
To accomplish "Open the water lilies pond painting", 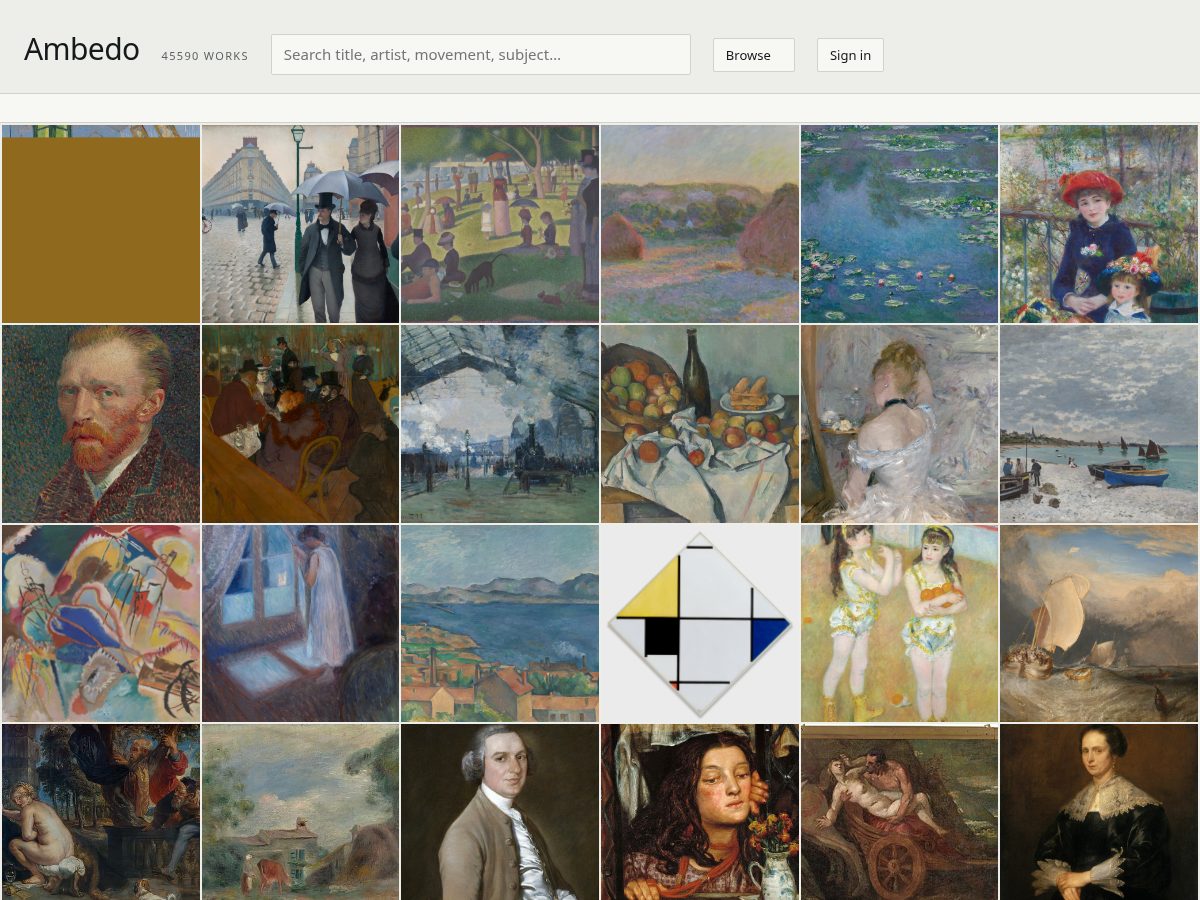I will [x=900, y=224].
